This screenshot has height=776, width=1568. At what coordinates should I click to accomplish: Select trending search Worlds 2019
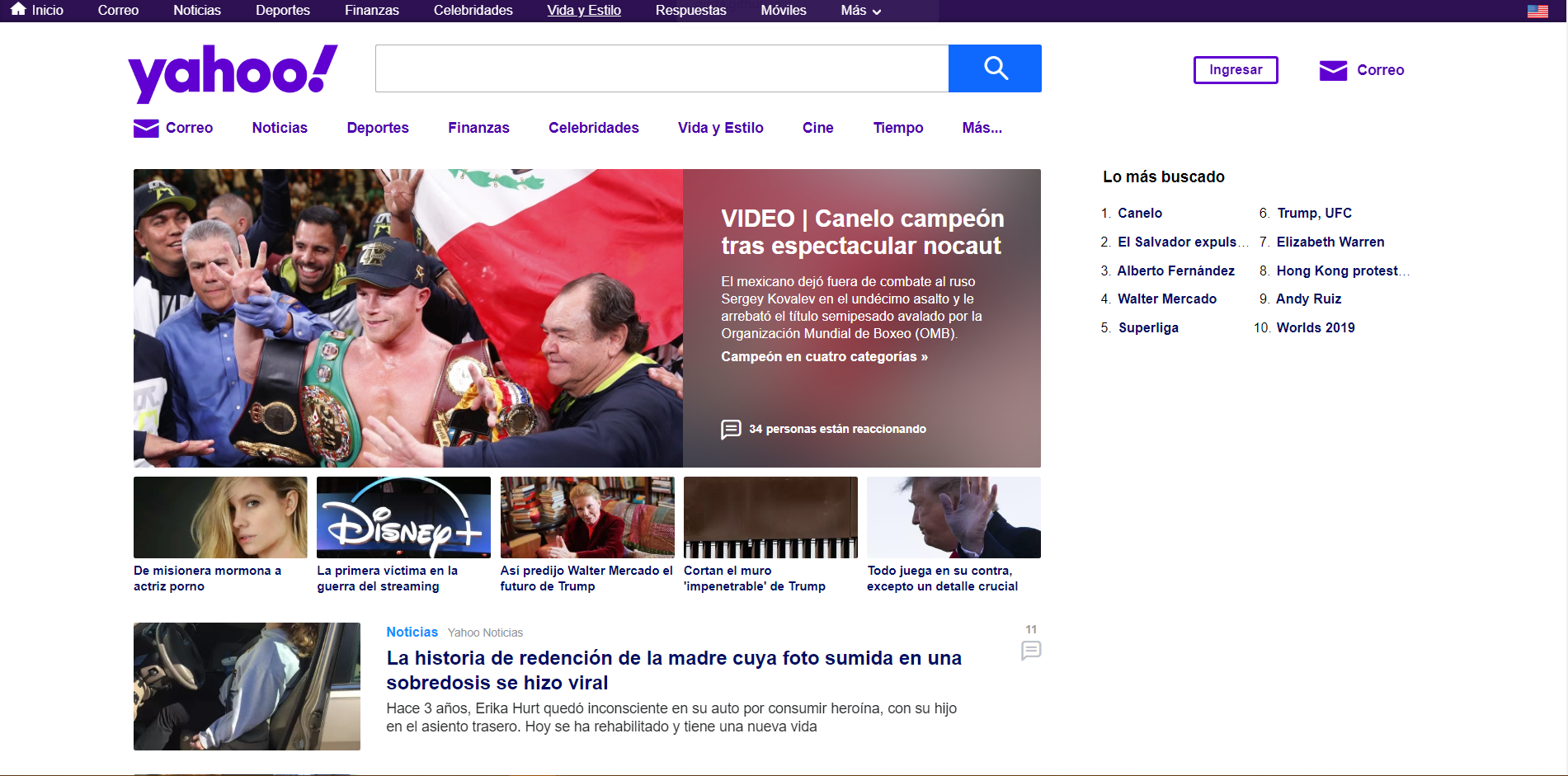click(1316, 327)
